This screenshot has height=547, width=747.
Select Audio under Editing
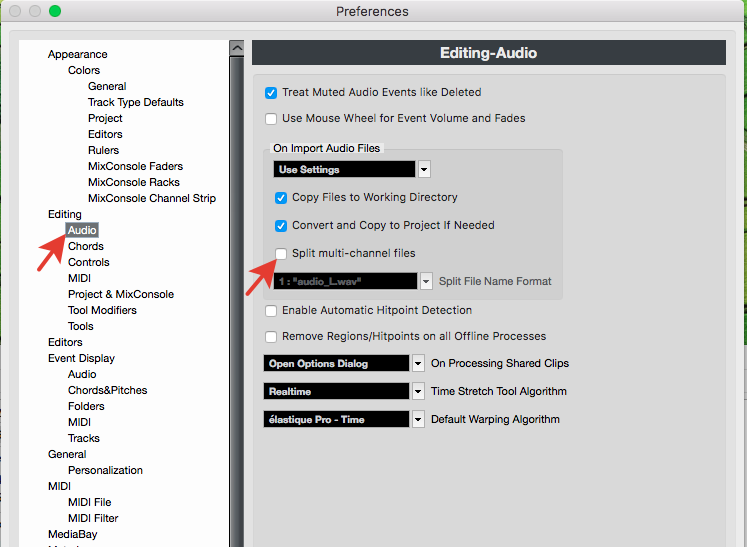[82, 230]
